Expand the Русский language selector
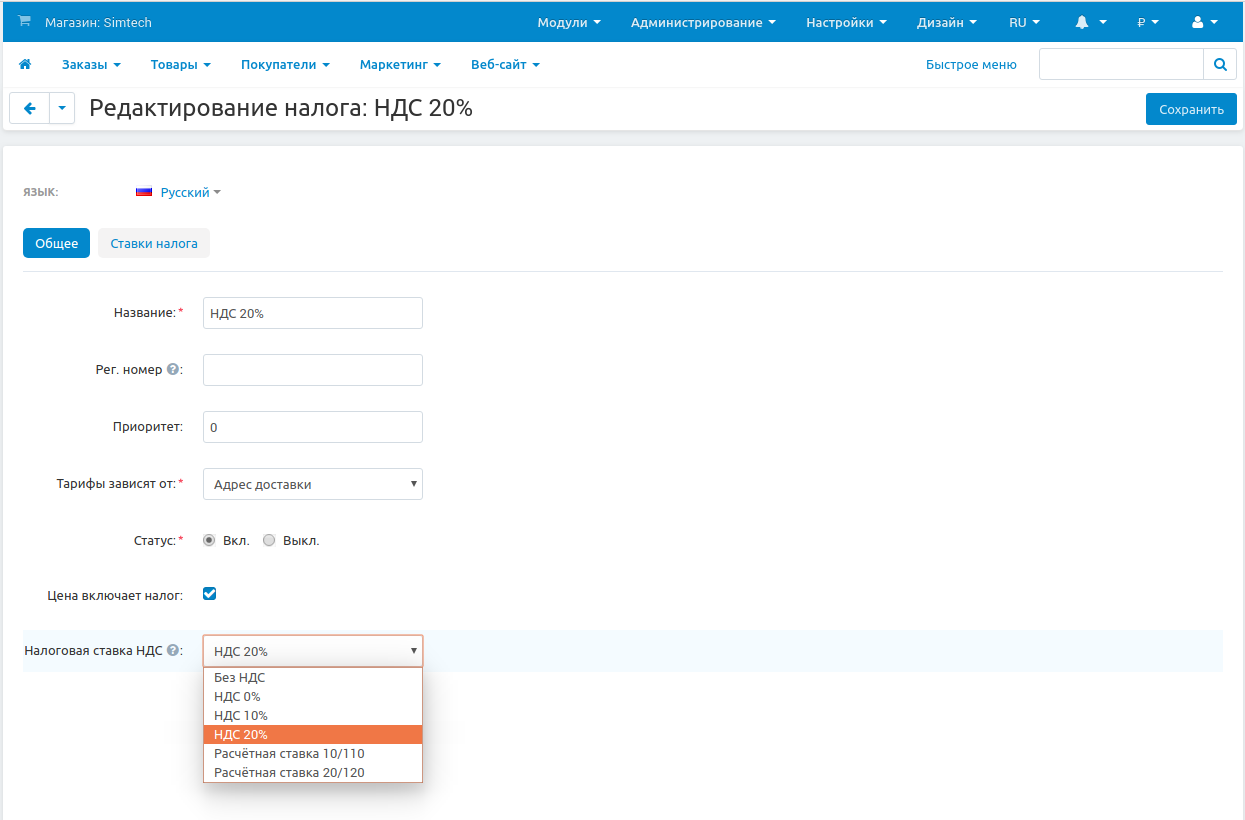Screen dimensions: 1245x820 coord(180,192)
